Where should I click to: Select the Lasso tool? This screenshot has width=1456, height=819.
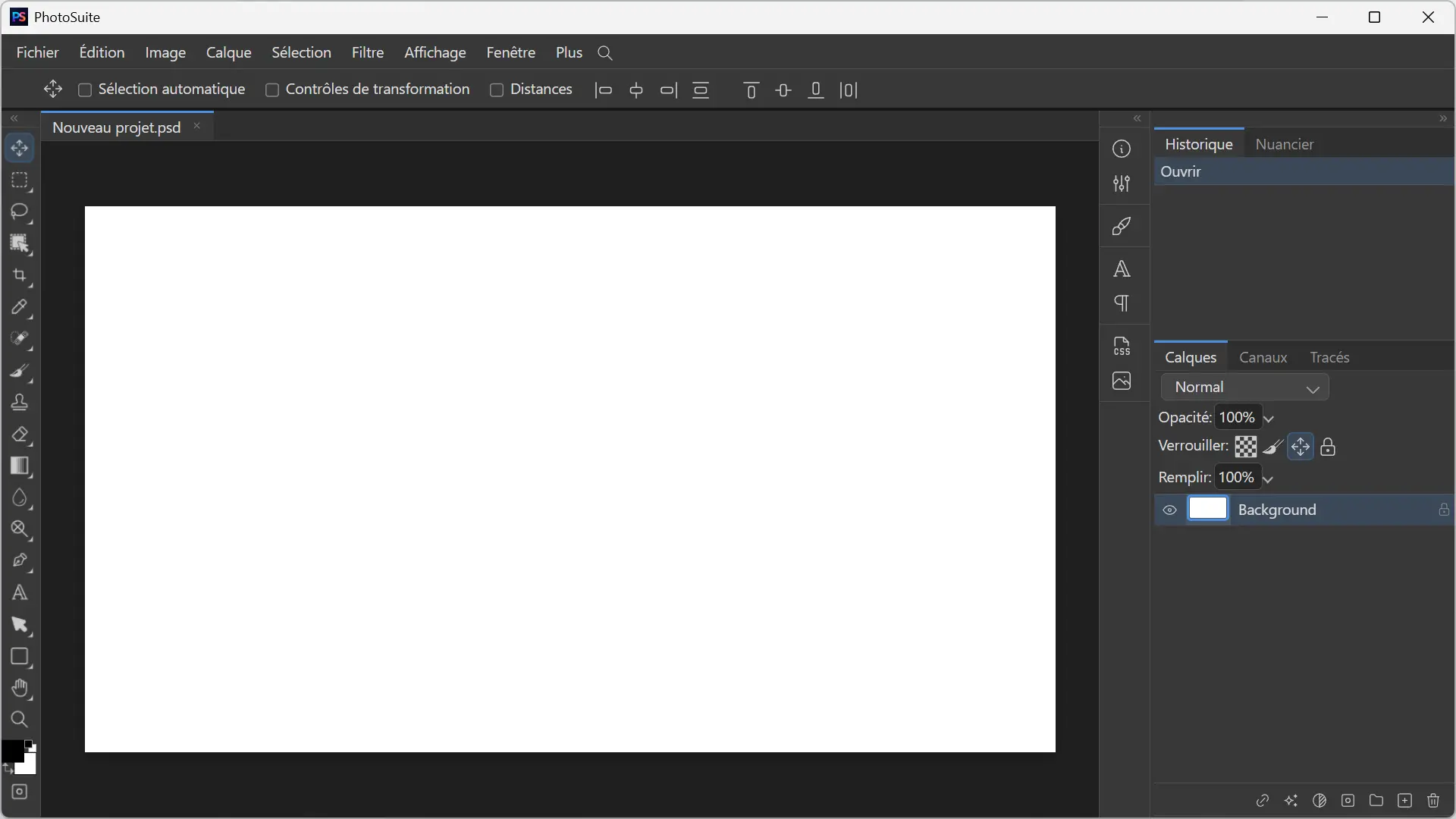pos(20,212)
